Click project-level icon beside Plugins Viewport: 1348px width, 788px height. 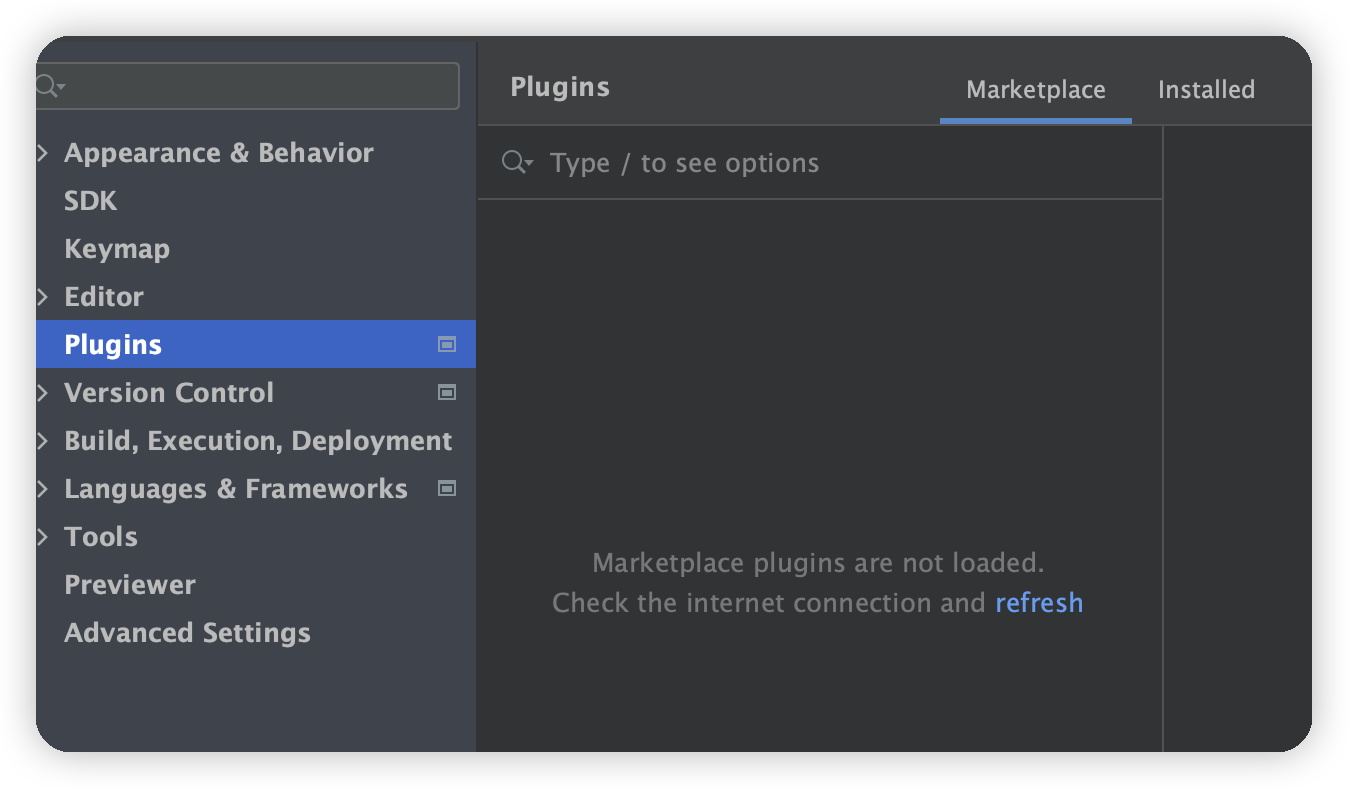coord(447,345)
